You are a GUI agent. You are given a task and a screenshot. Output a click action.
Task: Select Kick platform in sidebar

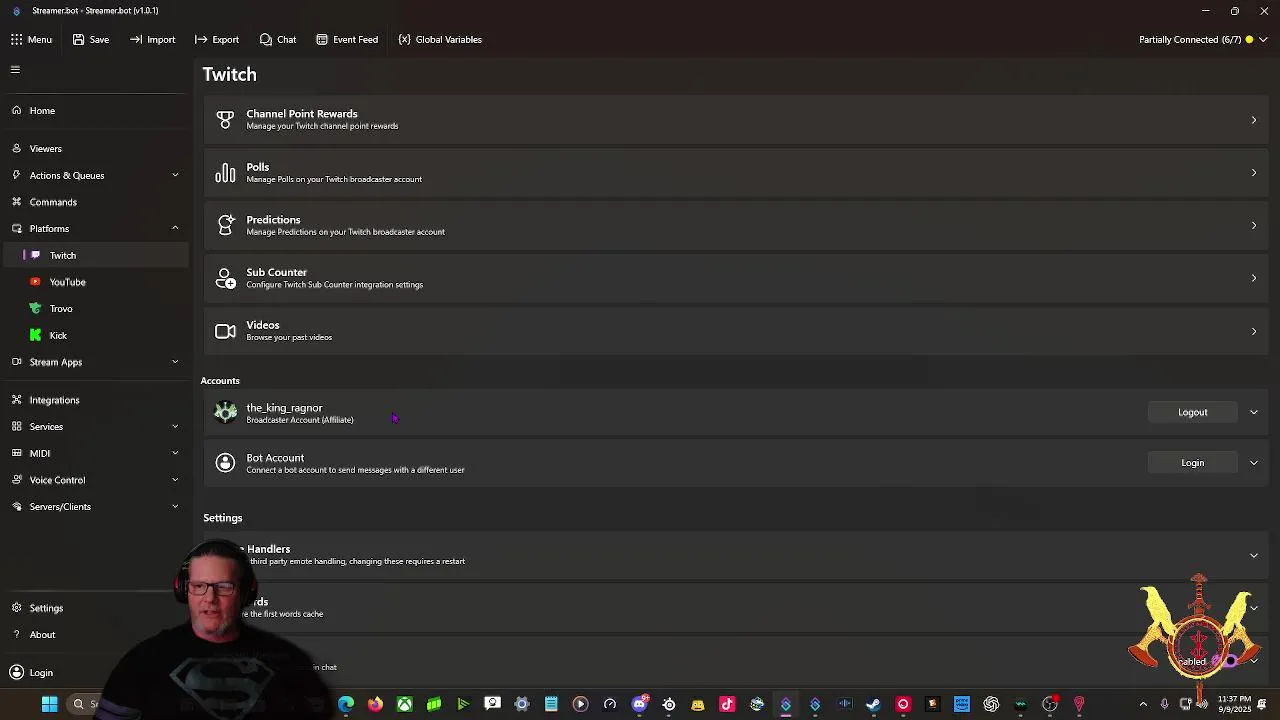click(95, 335)
